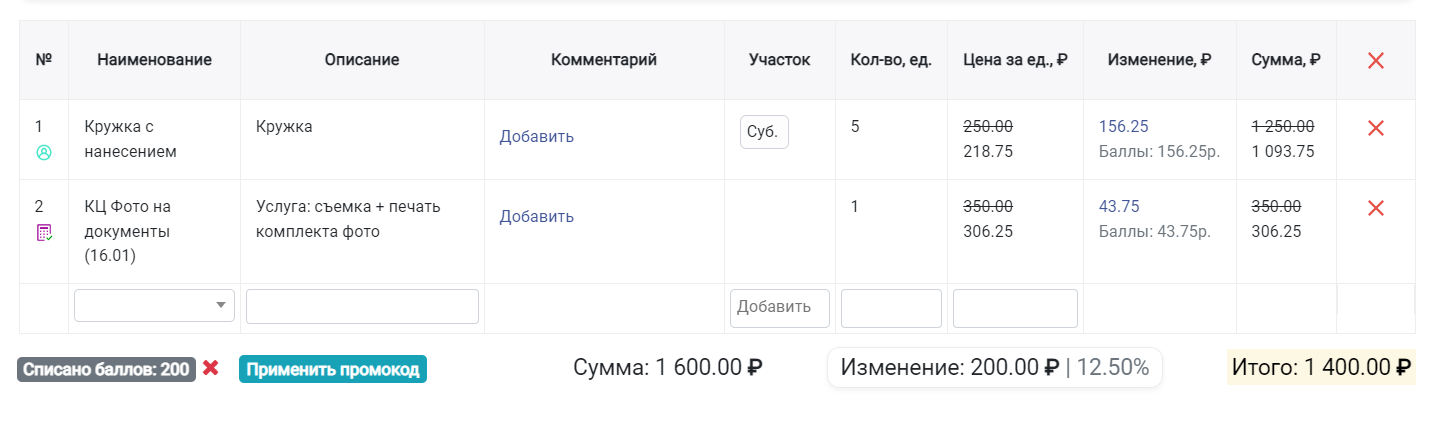
Task: Click the Списано баллов: 200 badge
Action: (x=106, y=369)
